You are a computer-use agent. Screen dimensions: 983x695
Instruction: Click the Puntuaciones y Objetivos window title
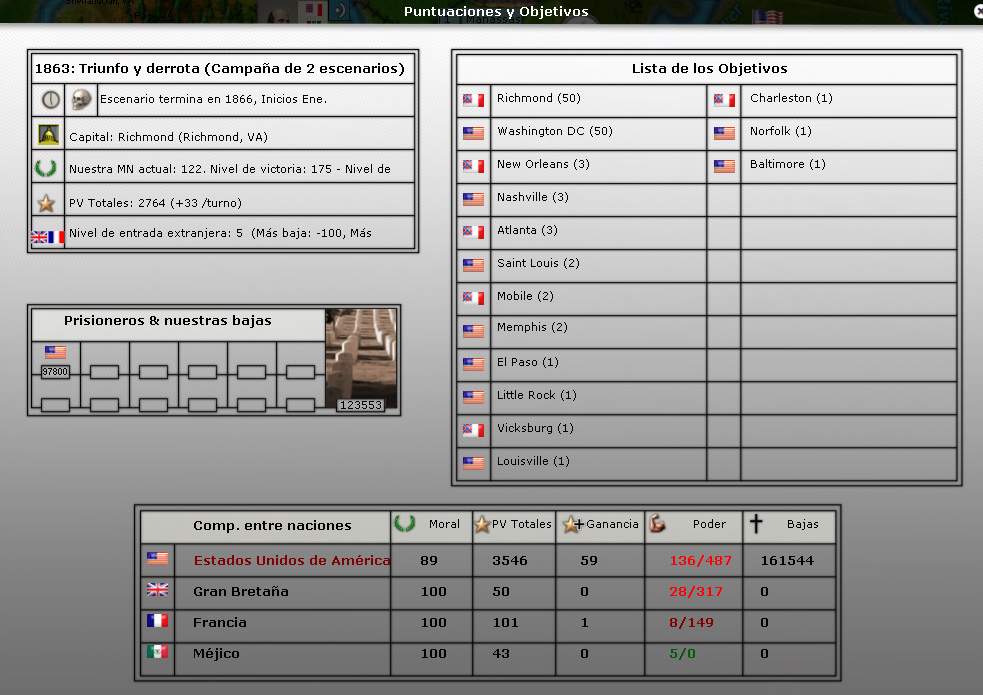(x=496, y=11)
